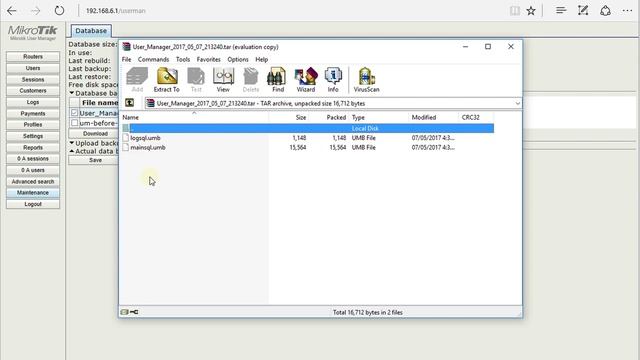Viewport: 640px width, 360px height.
Task: Collapse the Upload backup section
Action: [x=72, y=143]
